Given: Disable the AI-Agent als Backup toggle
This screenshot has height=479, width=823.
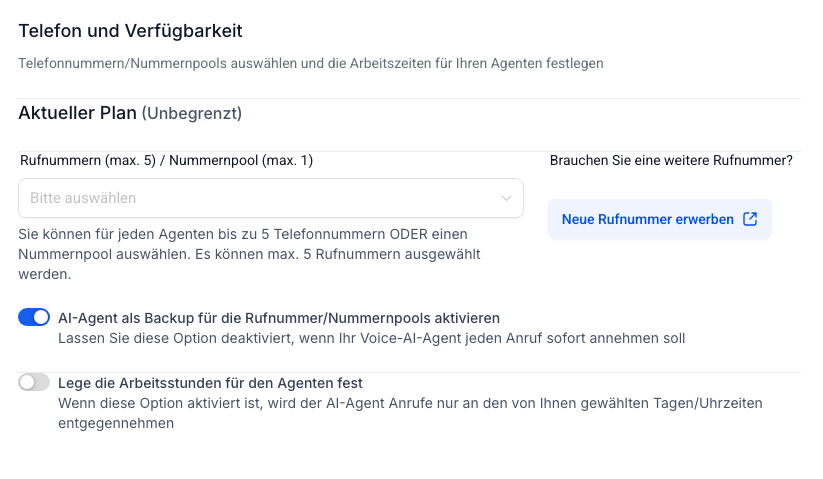Looking at the screenshot, I should click(34, 317).
